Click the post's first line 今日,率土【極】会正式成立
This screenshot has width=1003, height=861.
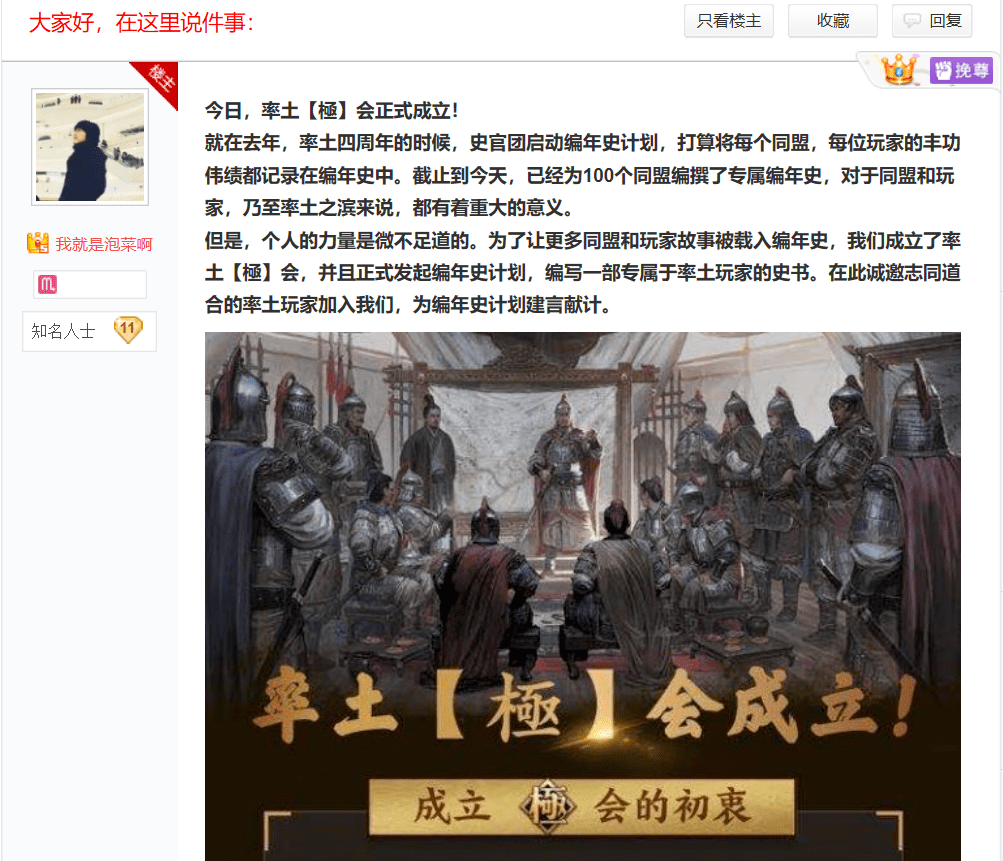(x=331, y=110)
